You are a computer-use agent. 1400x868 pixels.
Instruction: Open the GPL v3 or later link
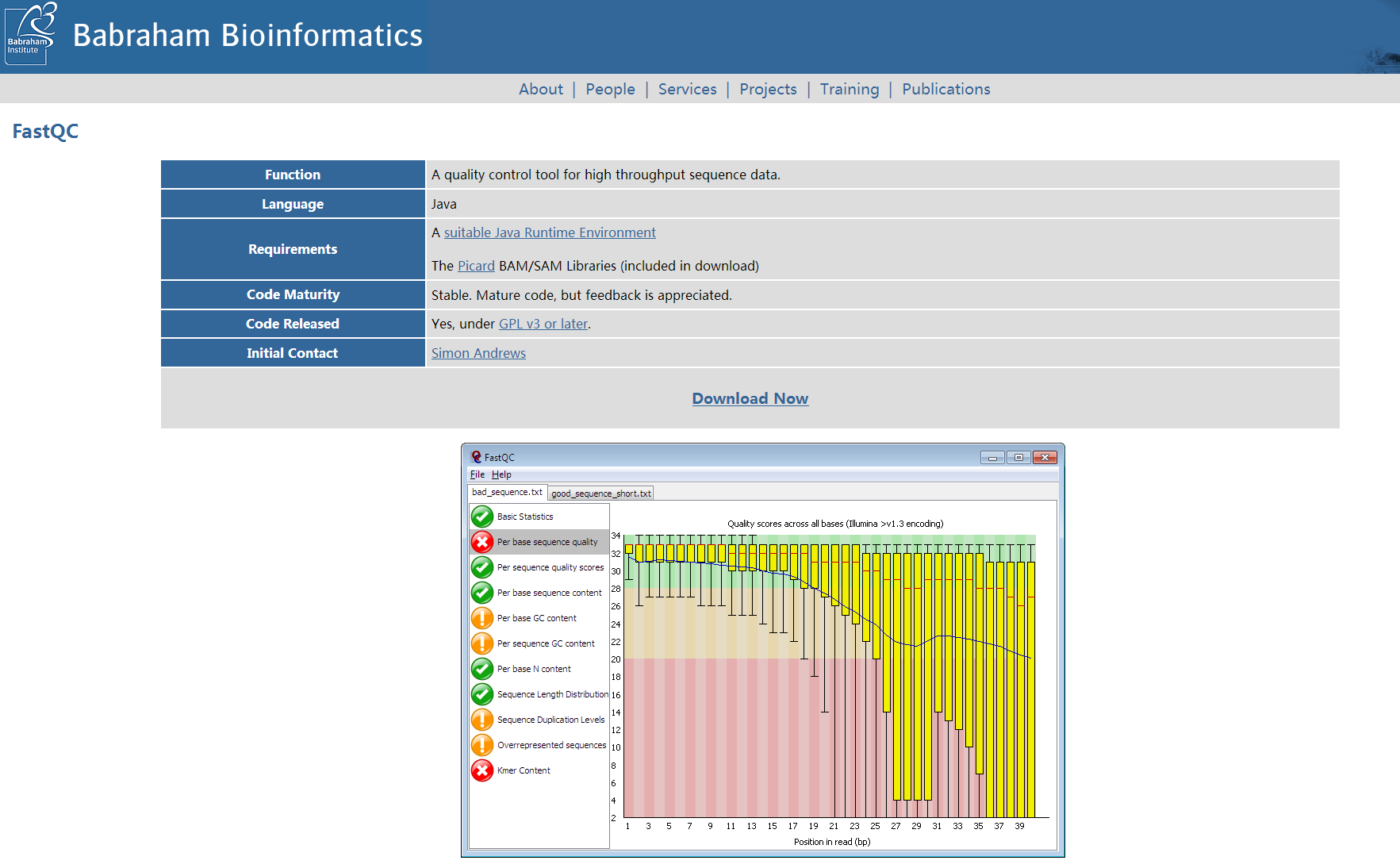click(x=543, y=324)
